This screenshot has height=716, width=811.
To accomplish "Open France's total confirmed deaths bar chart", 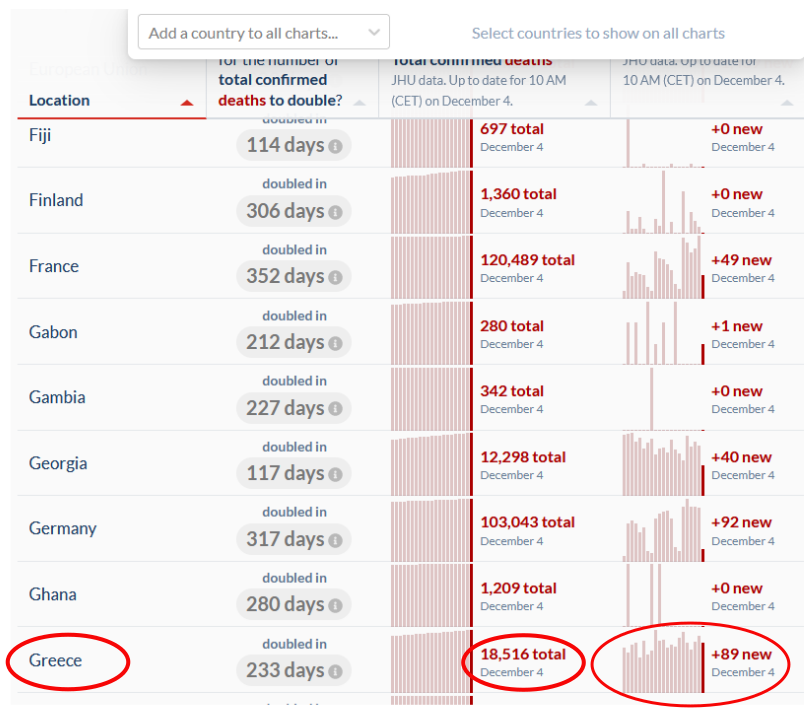I will (x=431, y=267).
